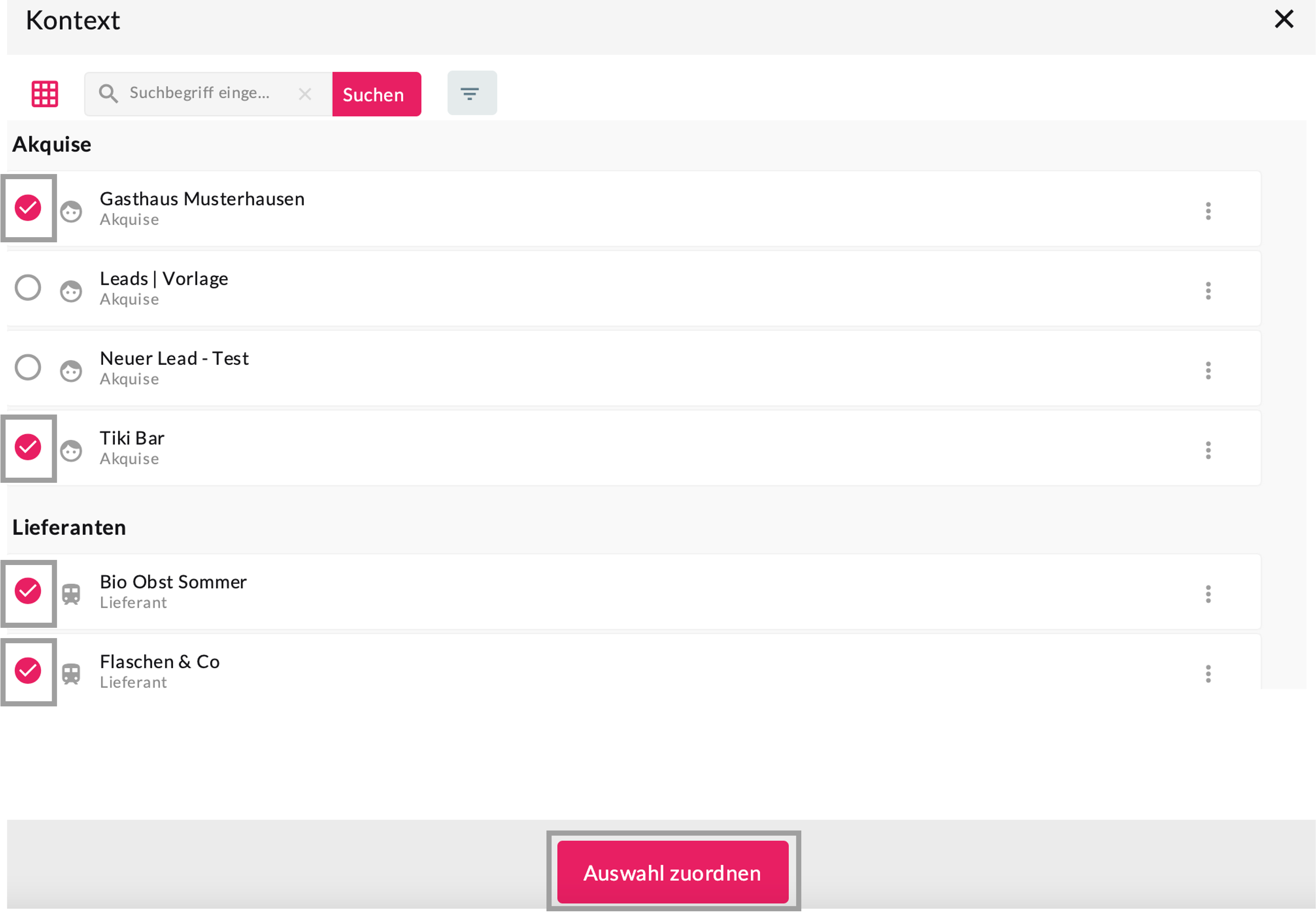Uncheck Gasthaus Musterhausen selection
The image size is (1316, 912).
pyautogui.click(x=28, y=207)
